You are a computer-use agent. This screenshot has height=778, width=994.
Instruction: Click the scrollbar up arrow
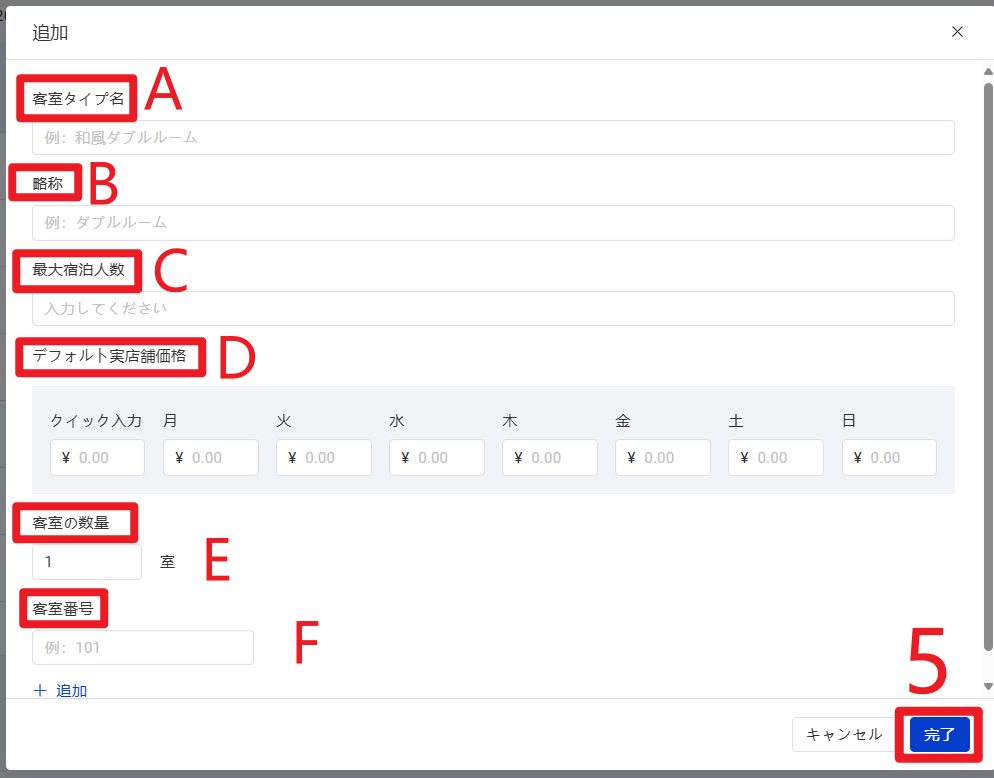[x=988, y=71]
